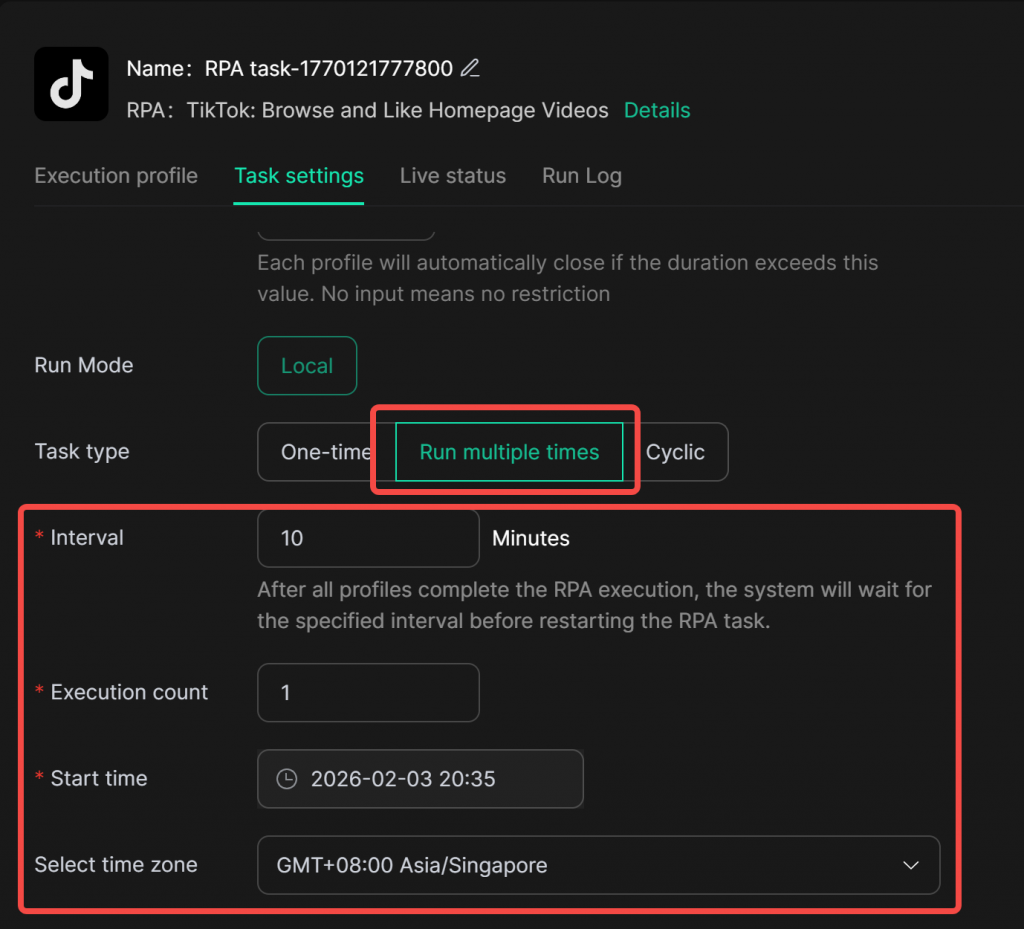Screen dimensions: 1024x929
Task: Click the partially hidden duration limit field
Action: coord(345,234)
